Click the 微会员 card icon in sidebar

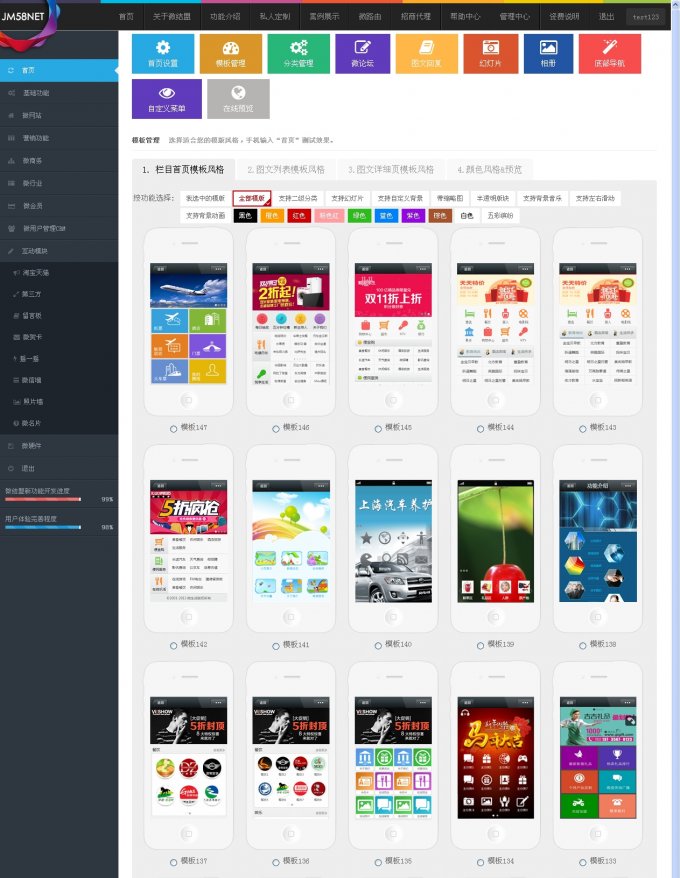(x=11, y=206)
